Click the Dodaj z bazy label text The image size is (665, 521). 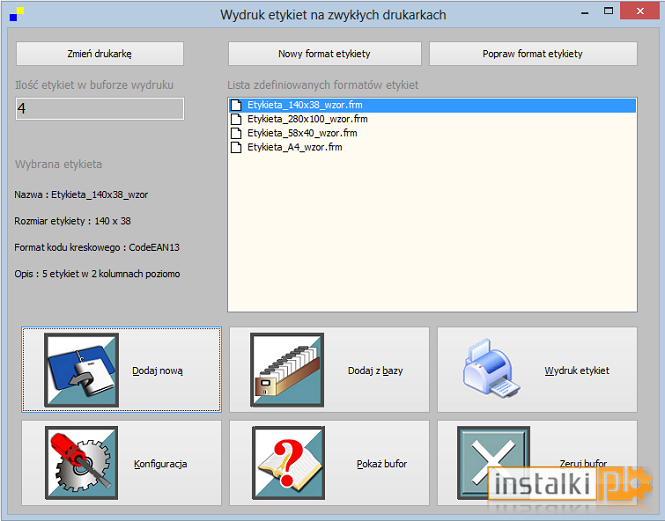[375, 371]
